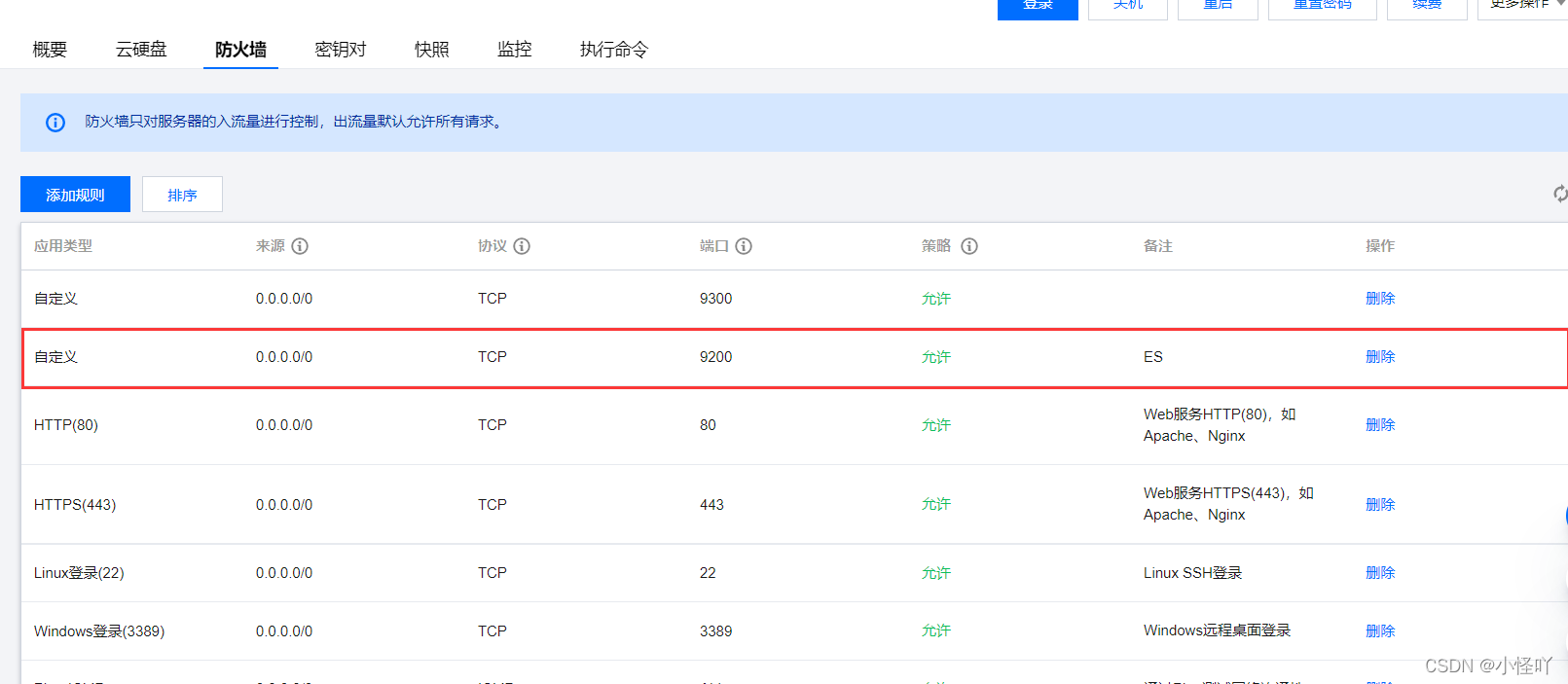This screenshot has height=684, width=1568.
Task: Switch to the 执行命令 tab
Action: pyautogui.click(x=614, y=50)
